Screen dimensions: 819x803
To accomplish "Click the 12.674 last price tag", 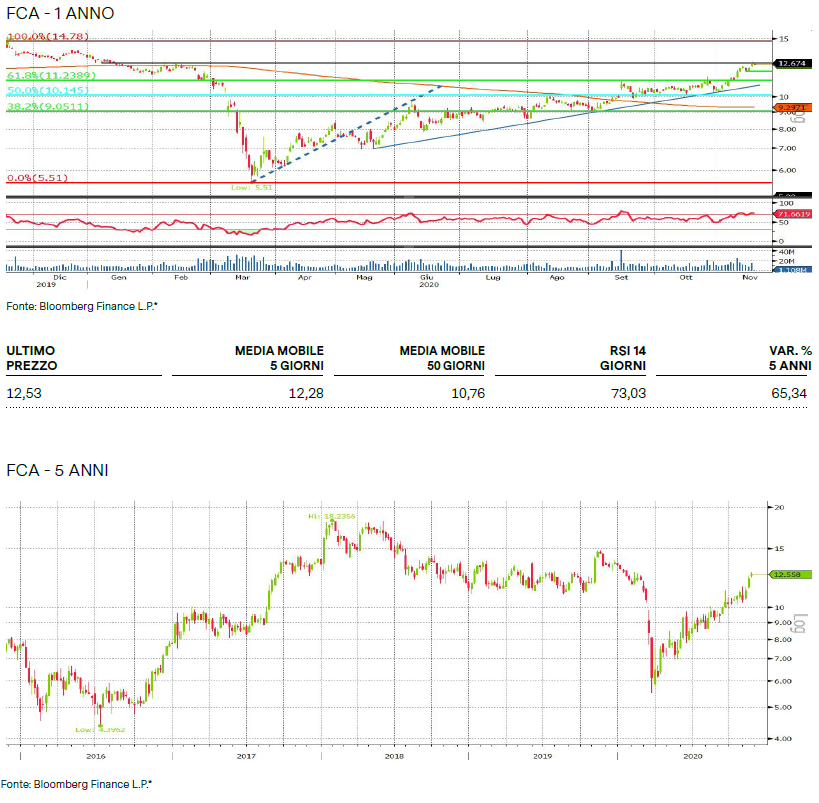I will click(792, 63).
